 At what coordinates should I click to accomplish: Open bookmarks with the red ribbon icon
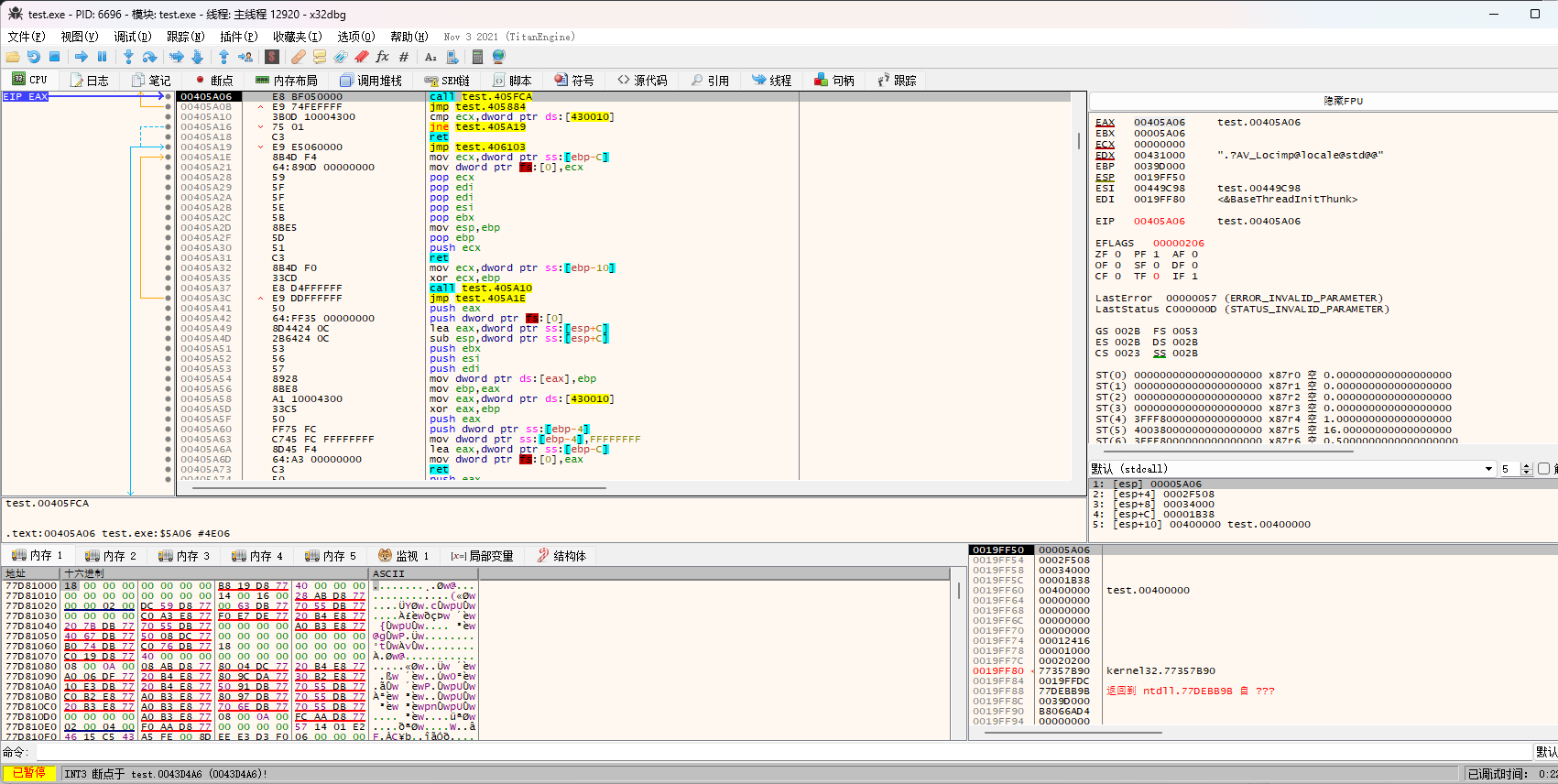click(x=362, y=57)
